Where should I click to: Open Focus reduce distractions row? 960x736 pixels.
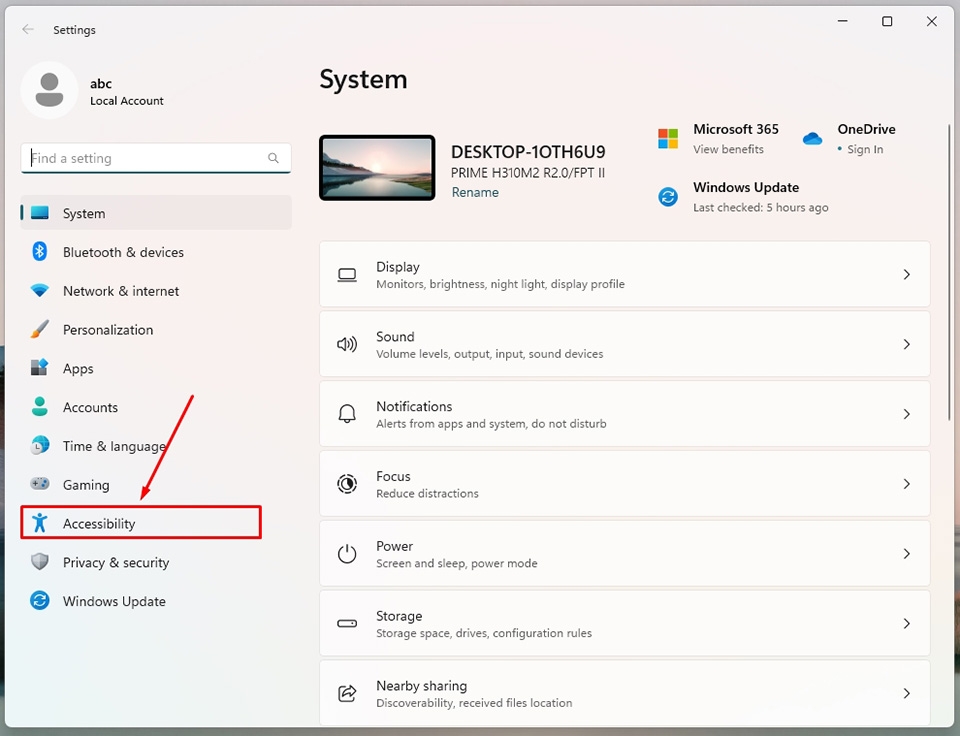(624, 484)
